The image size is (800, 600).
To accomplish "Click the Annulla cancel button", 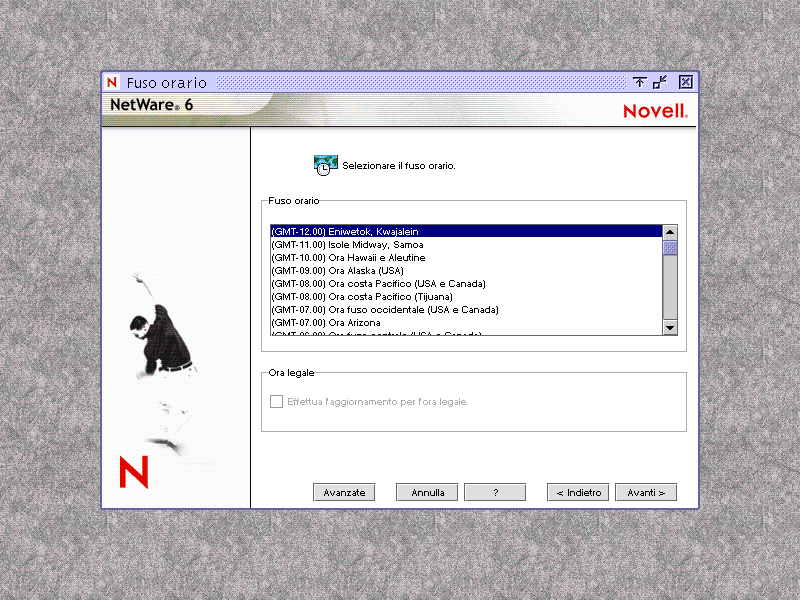I will [x=427, y=492].
